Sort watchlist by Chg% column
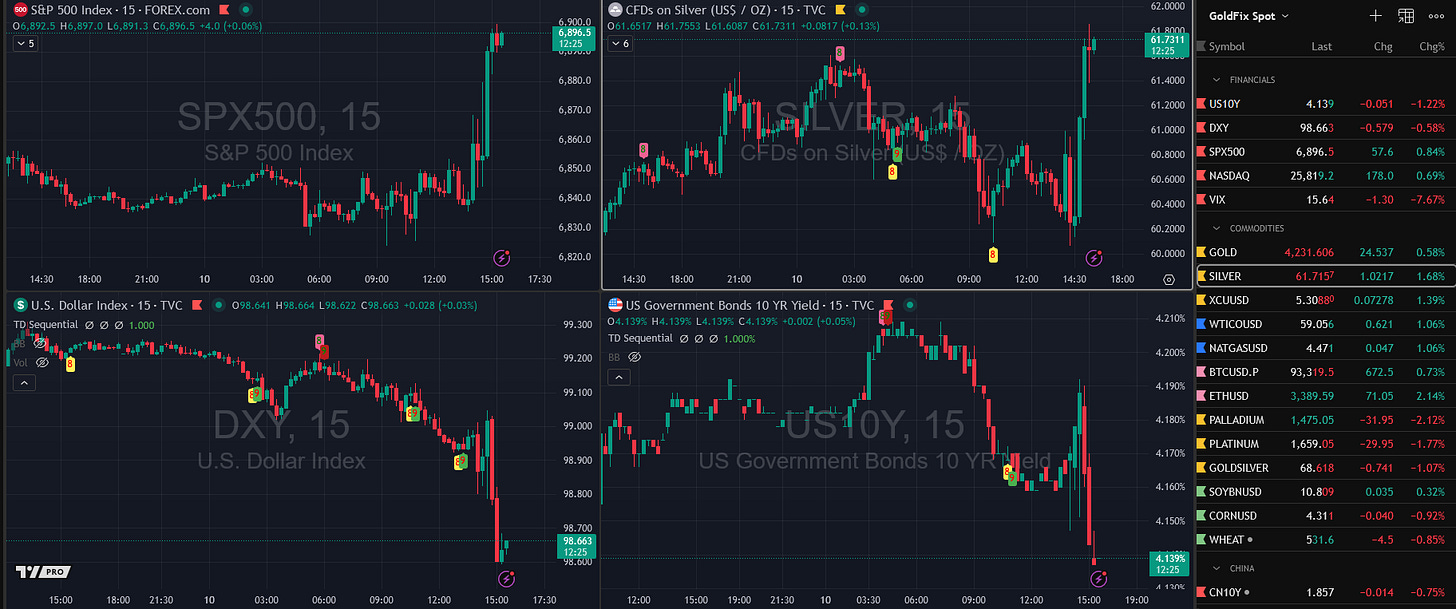 pyautogui.click(x=1432, y=47)
